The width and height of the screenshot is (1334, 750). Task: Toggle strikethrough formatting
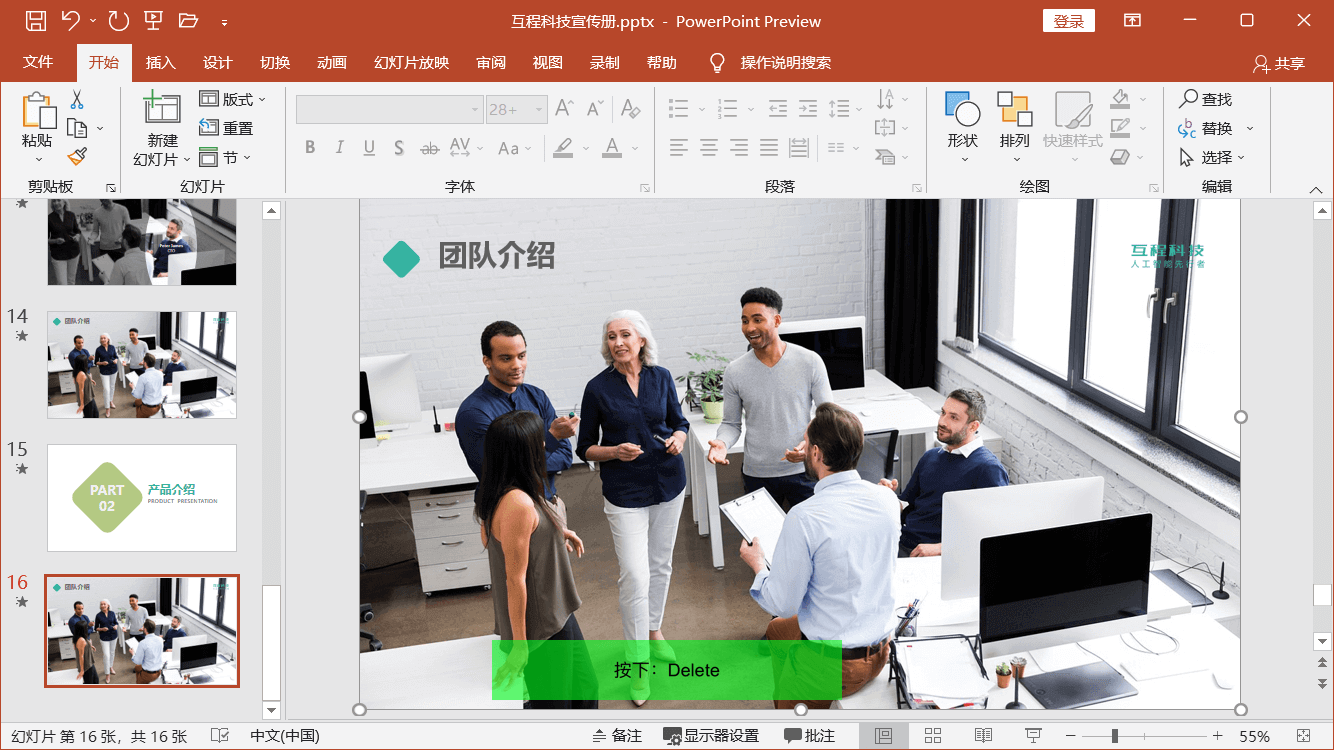click(430, 148)
